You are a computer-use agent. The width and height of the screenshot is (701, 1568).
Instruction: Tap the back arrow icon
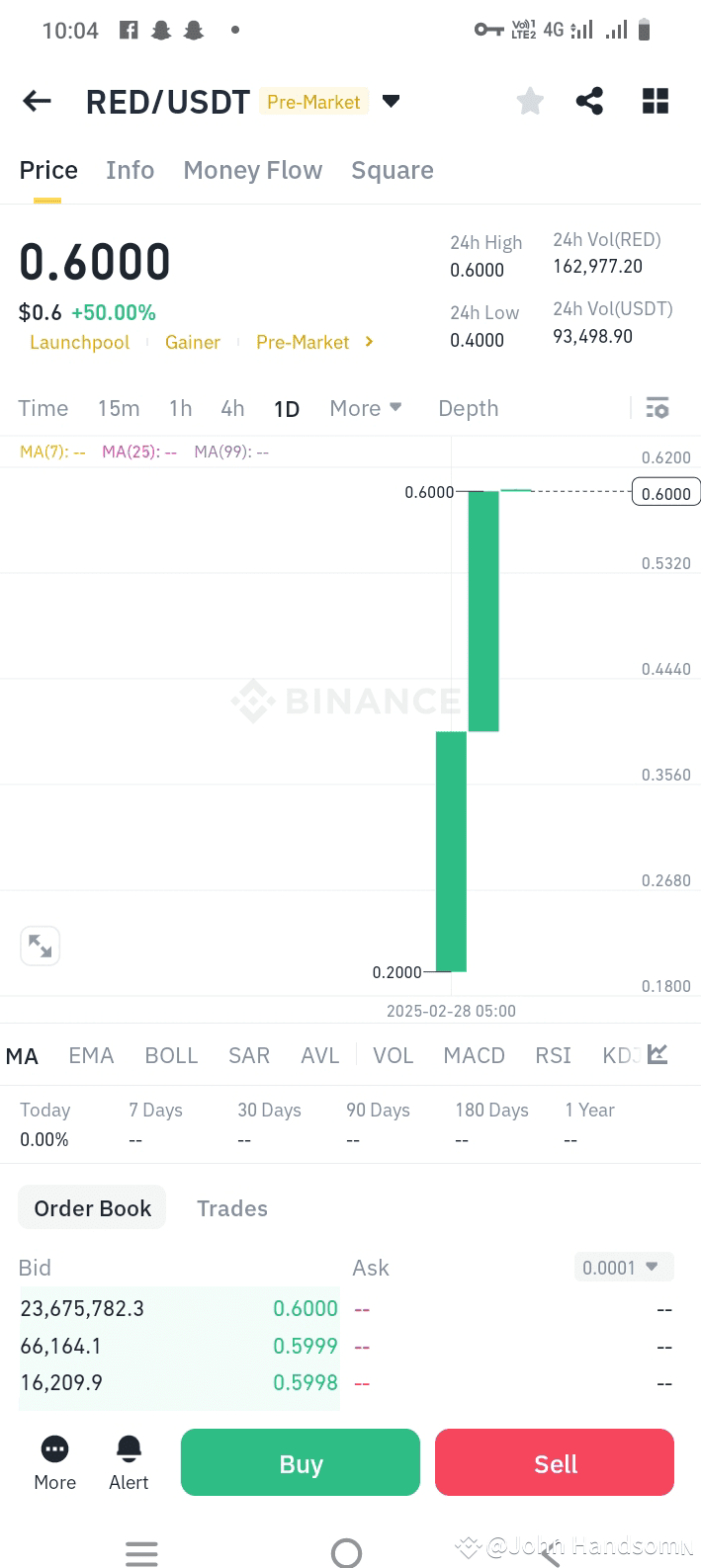tap(37, 101)
